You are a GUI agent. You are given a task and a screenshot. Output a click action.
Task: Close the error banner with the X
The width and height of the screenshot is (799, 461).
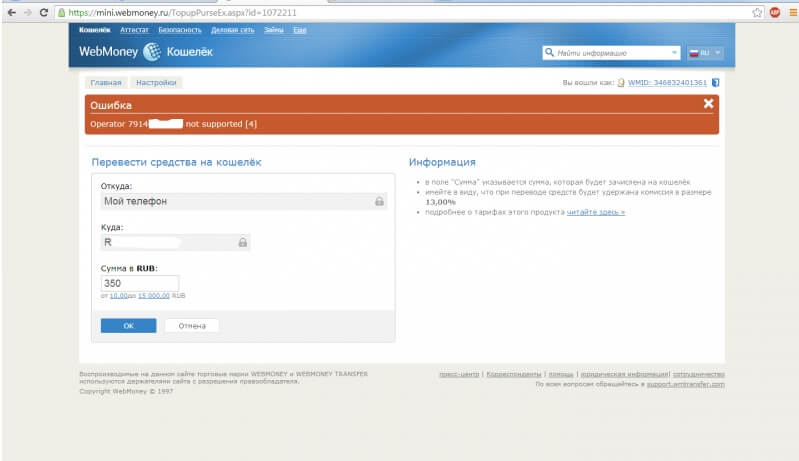point(708,103)
